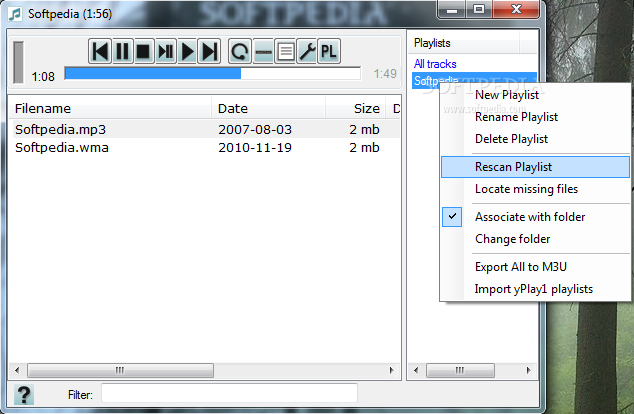Toggle play/pause with the combined button
Screen dimensions: 634x414
(x=165, y=51)
